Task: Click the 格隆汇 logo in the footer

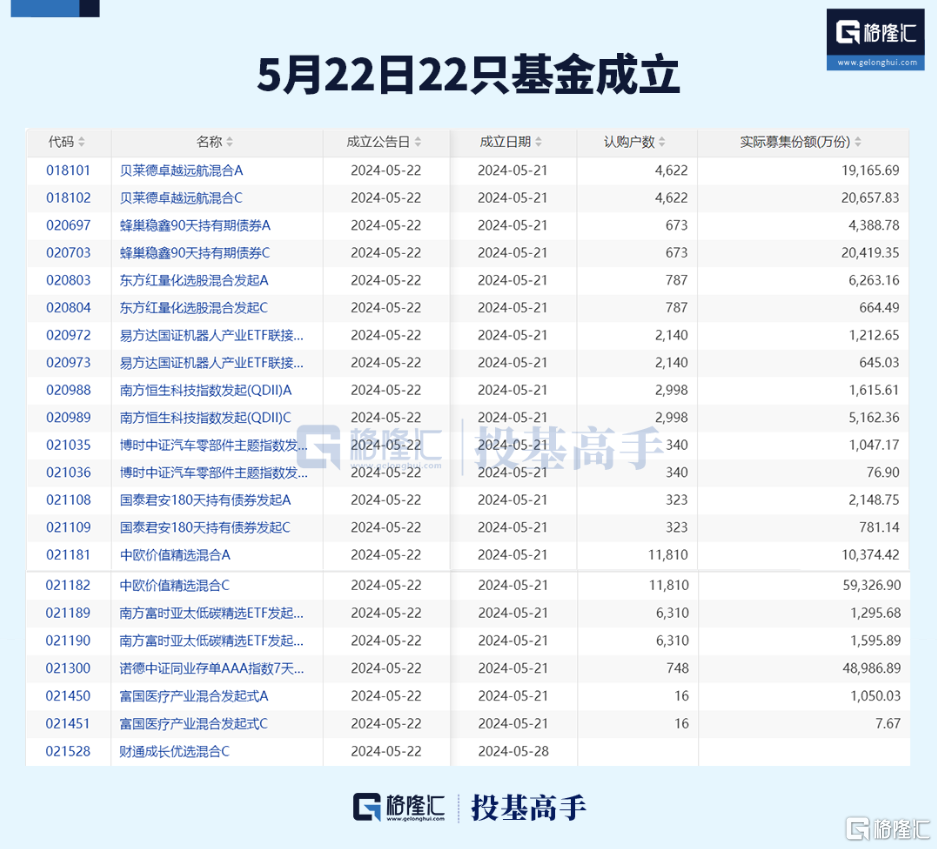Action: pos(399,808)
